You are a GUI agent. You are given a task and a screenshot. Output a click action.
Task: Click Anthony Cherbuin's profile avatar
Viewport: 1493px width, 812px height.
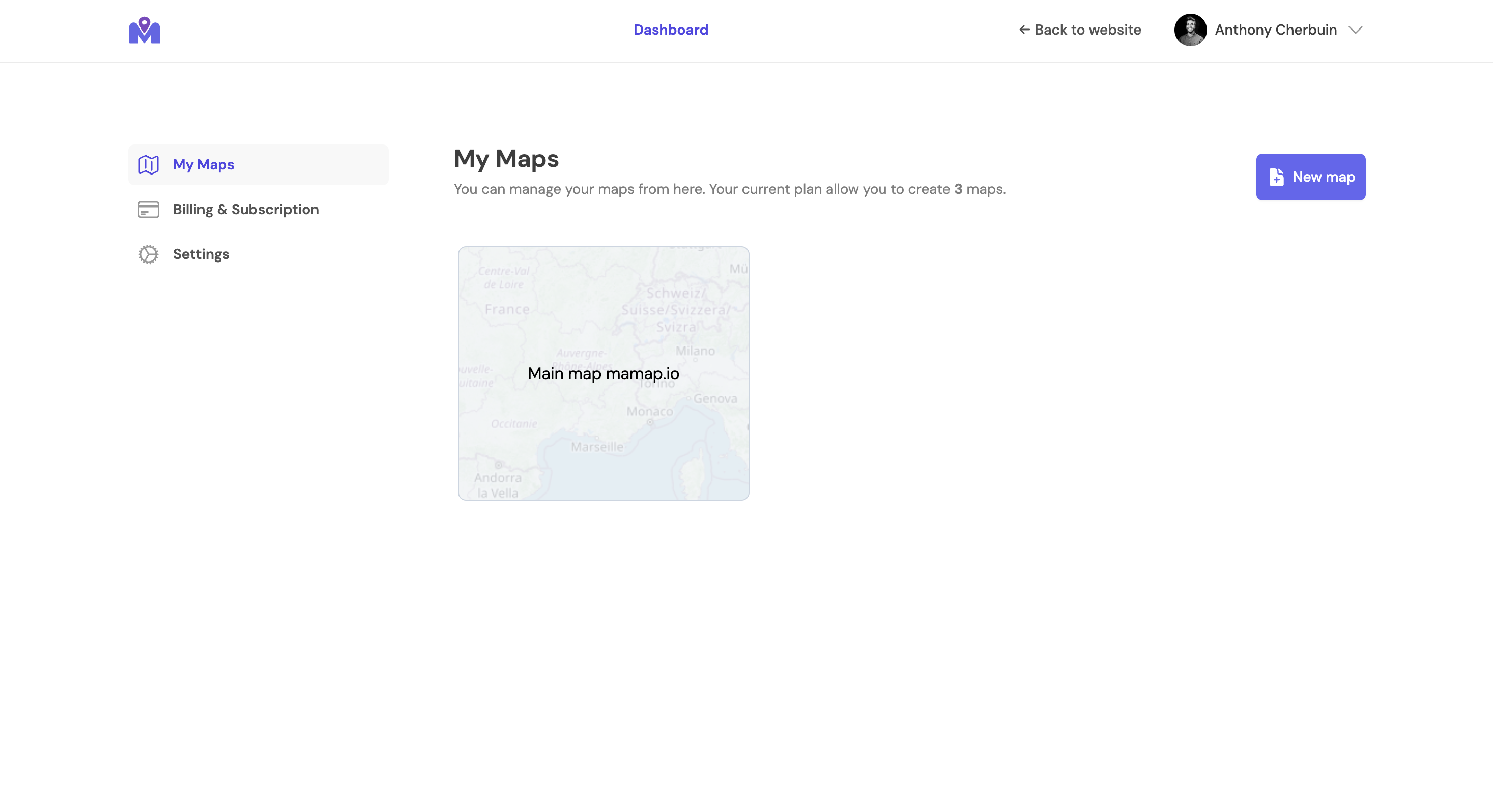[1190, 30]
